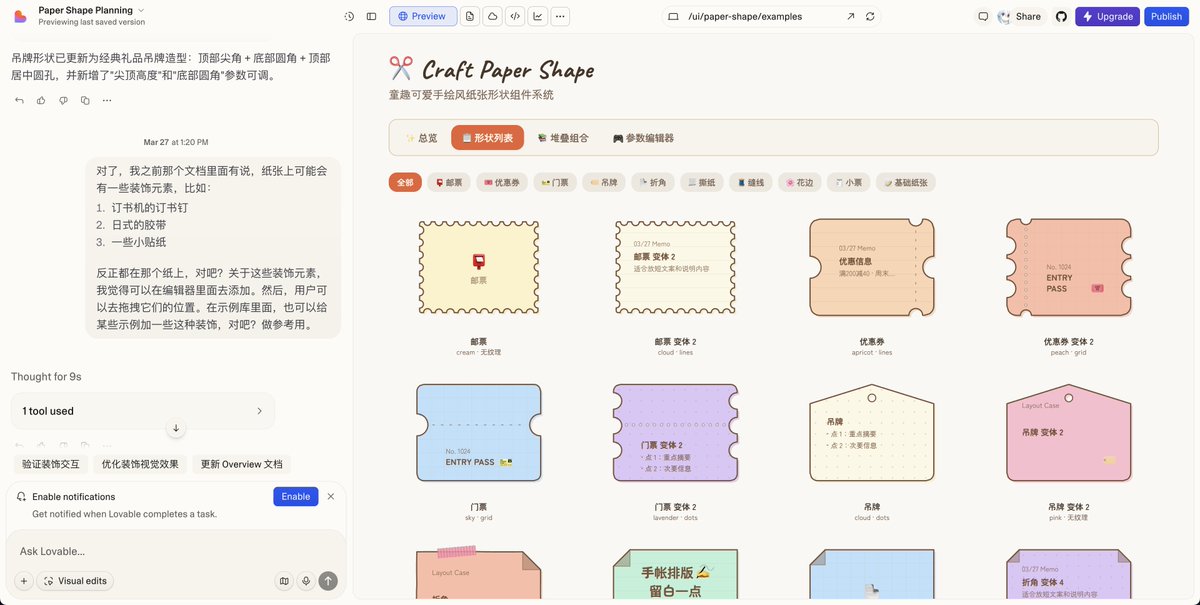1200x605 pixels.
Task: Switch to the 形状列表 tab
Action: click(x=488, y=138)
